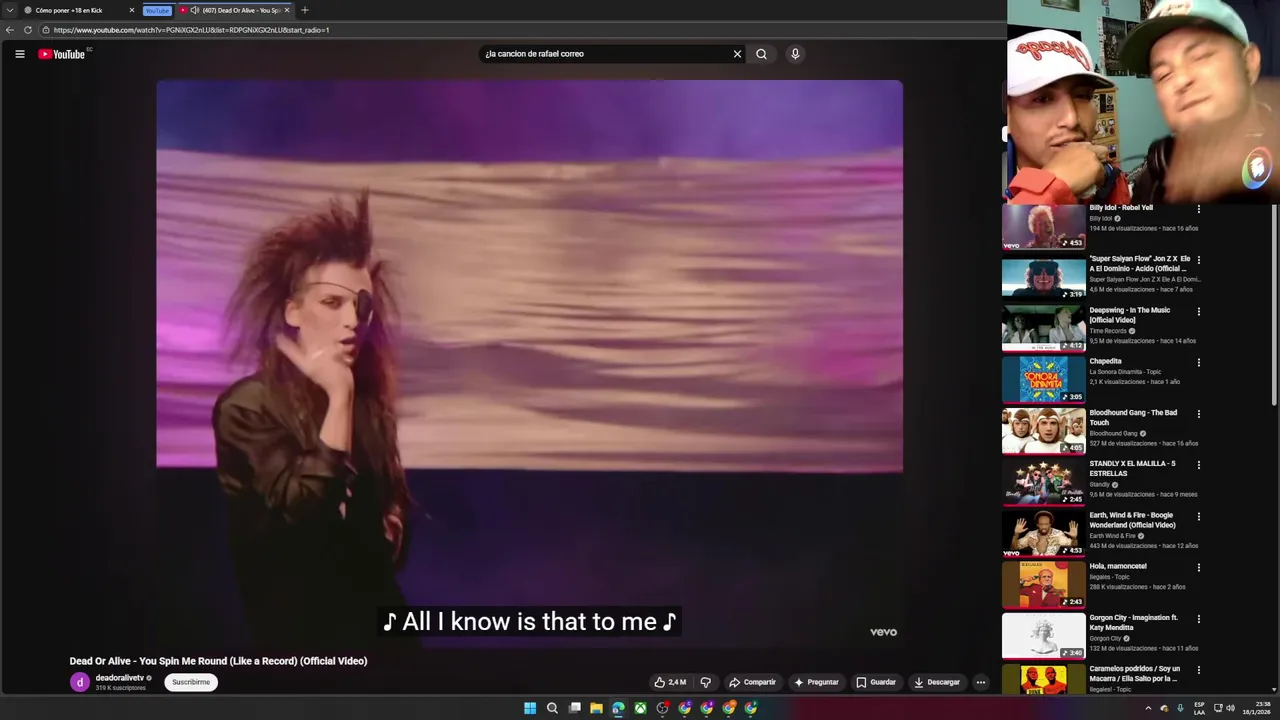
Task: Go to YouTube home via logo
Action: pos(62,54)
